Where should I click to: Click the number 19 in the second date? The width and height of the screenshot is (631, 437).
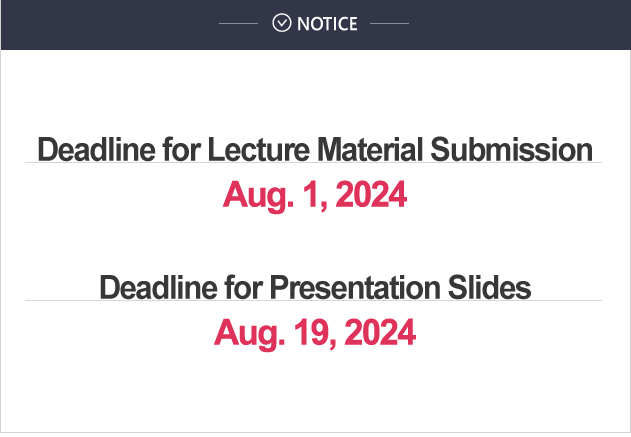tap(315, 332)
